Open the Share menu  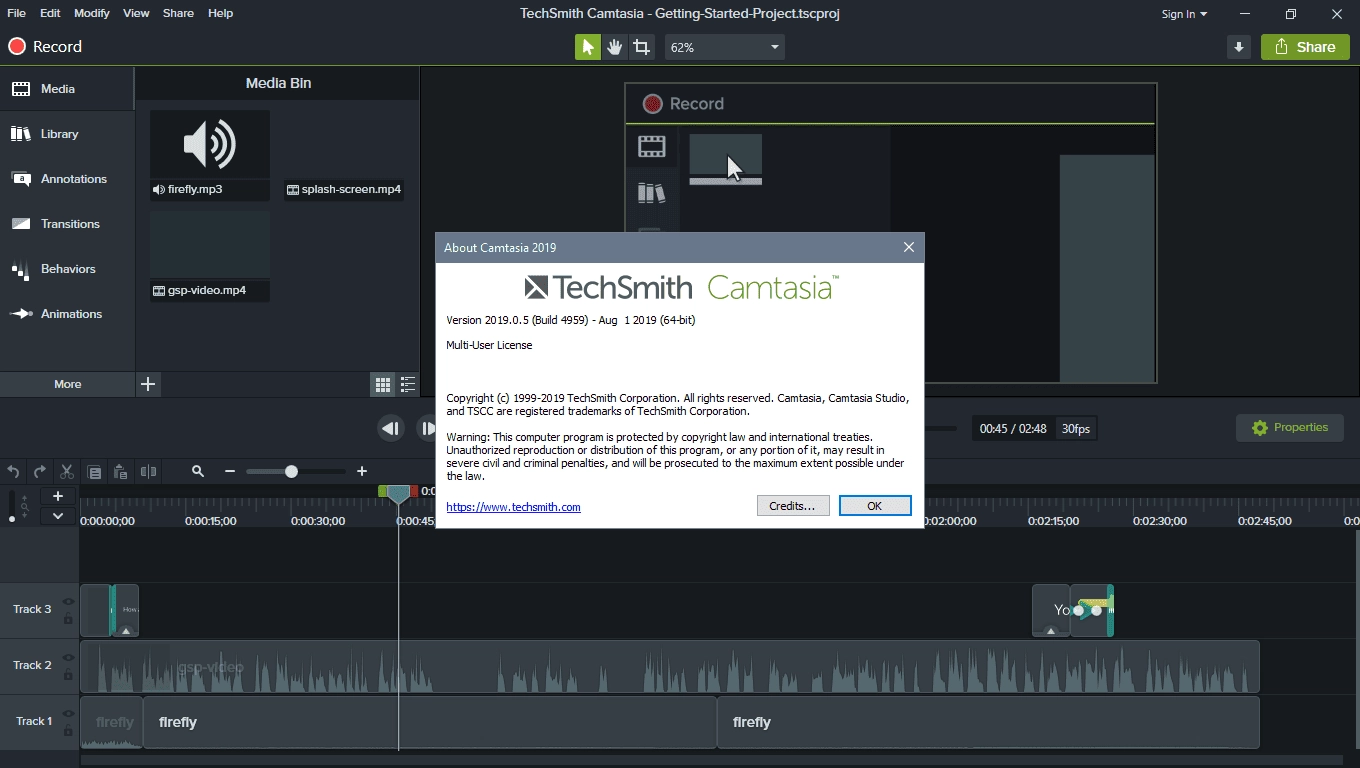(178, 13)
